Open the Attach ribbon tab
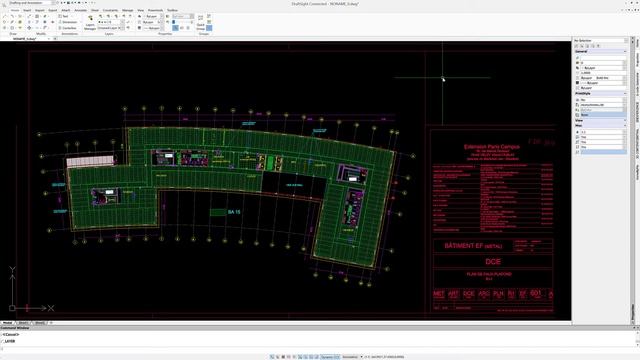Screen dimensions: 640x360 [66, 10]
